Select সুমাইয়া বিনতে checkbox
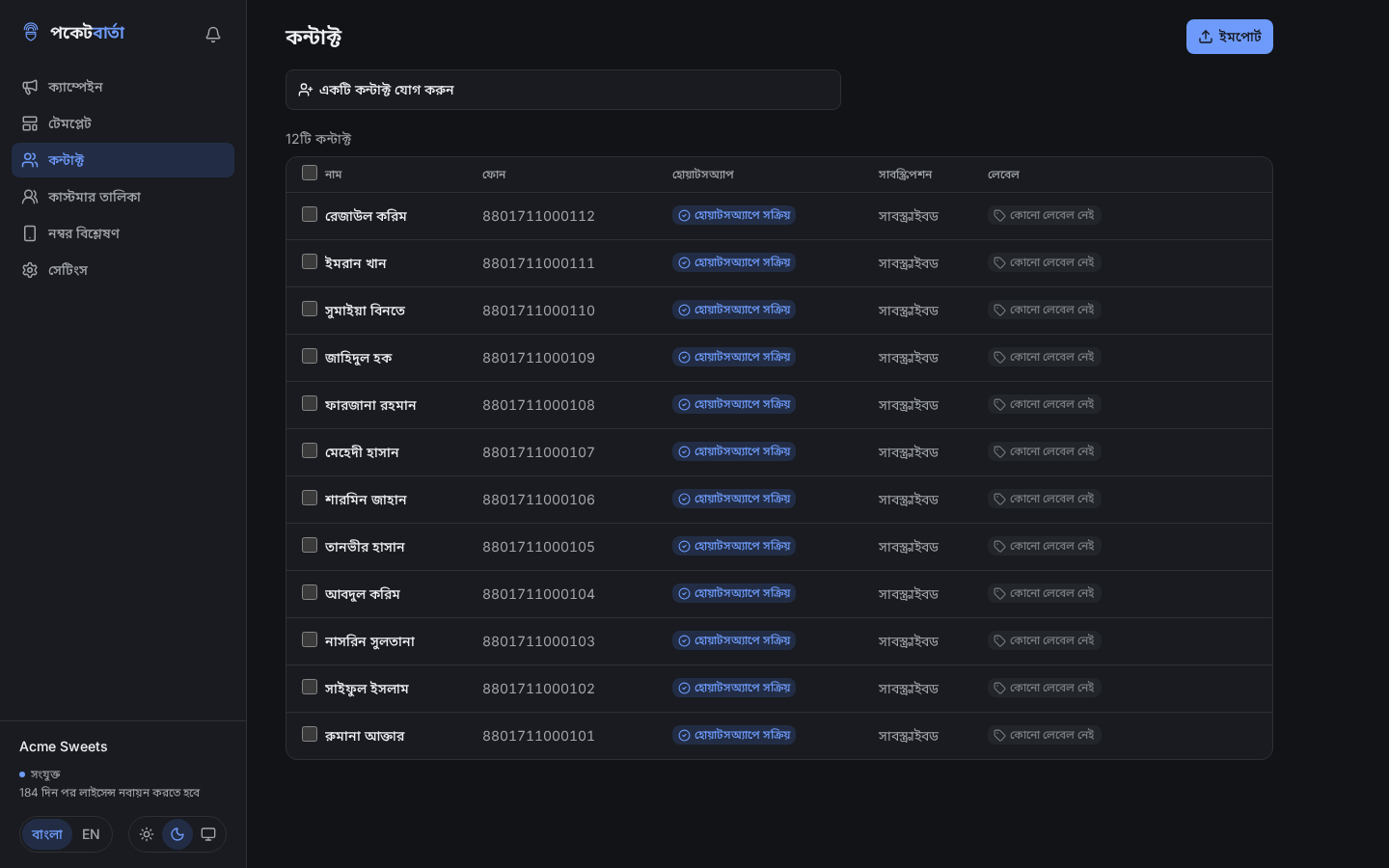Screen dimensions: 1389x868 pos(310,309)
